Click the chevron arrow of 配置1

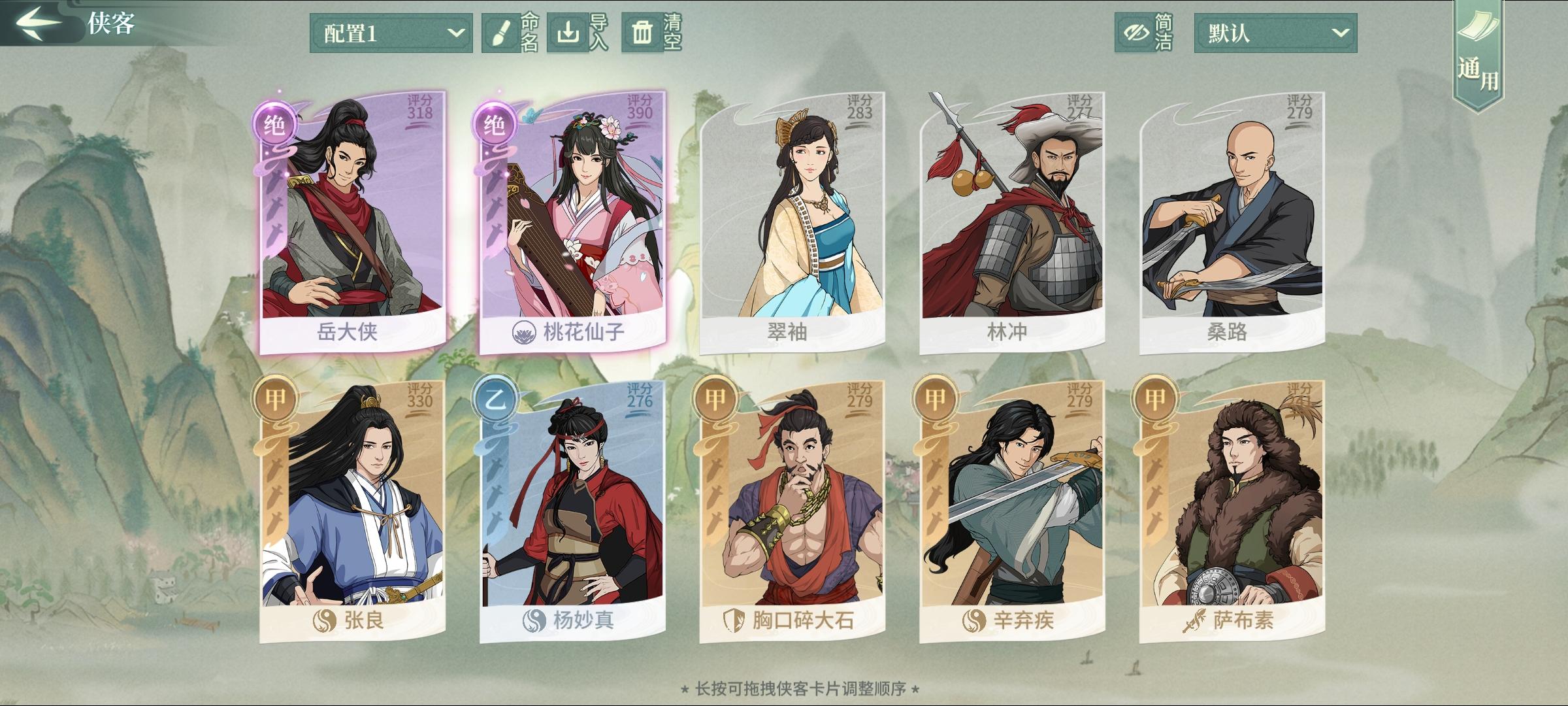456,33
